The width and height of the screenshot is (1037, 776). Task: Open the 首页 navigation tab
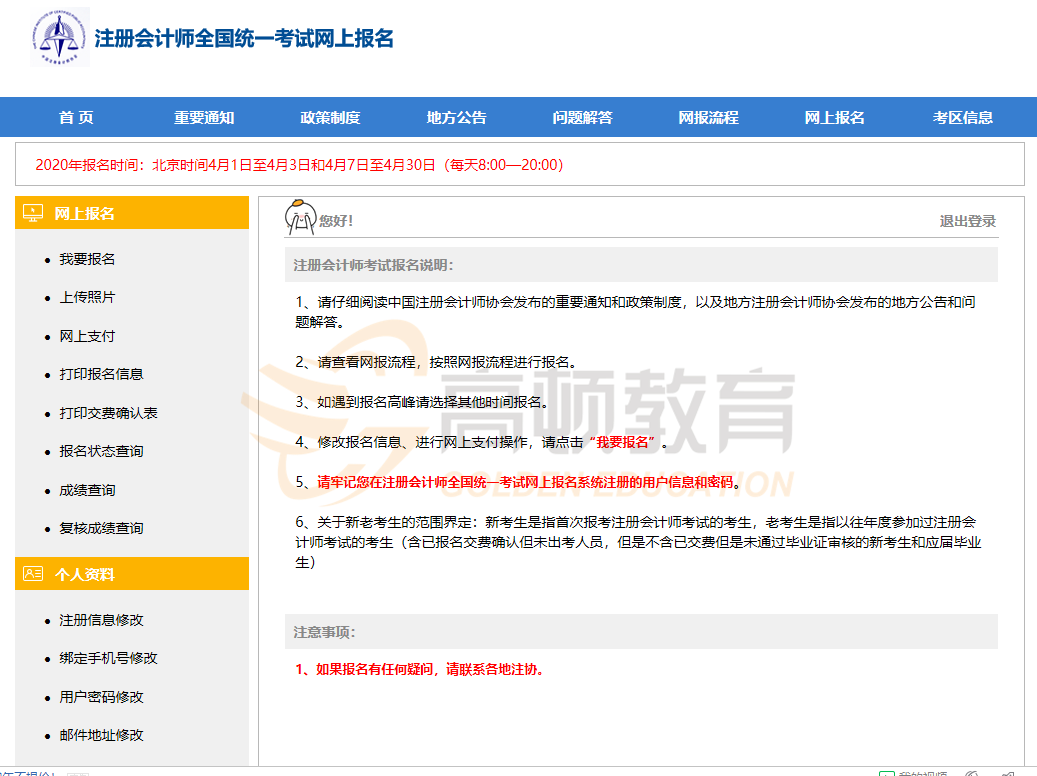(76, 117)
